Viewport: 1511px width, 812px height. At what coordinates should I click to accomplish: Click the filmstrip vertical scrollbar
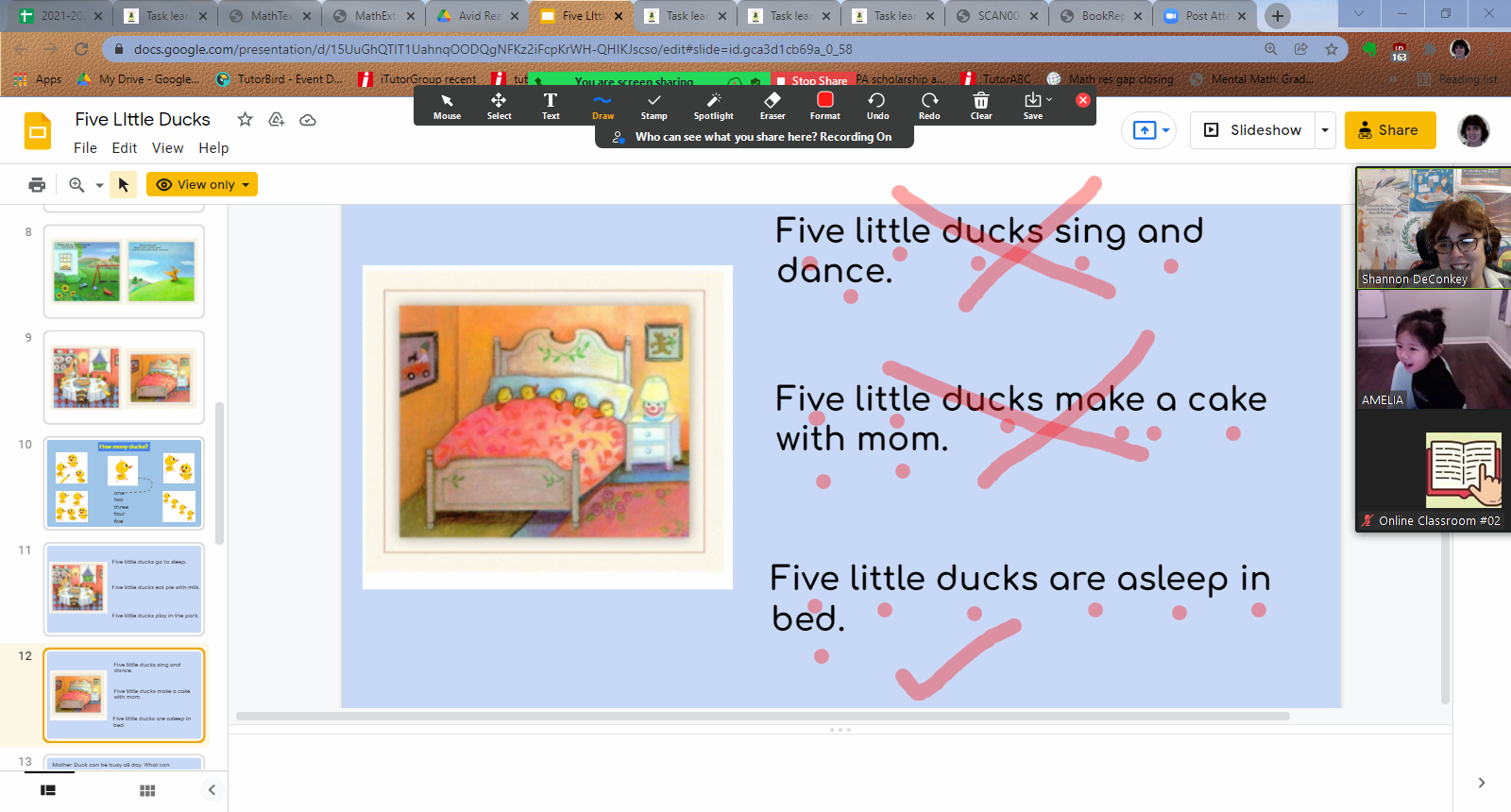[220, 472]
